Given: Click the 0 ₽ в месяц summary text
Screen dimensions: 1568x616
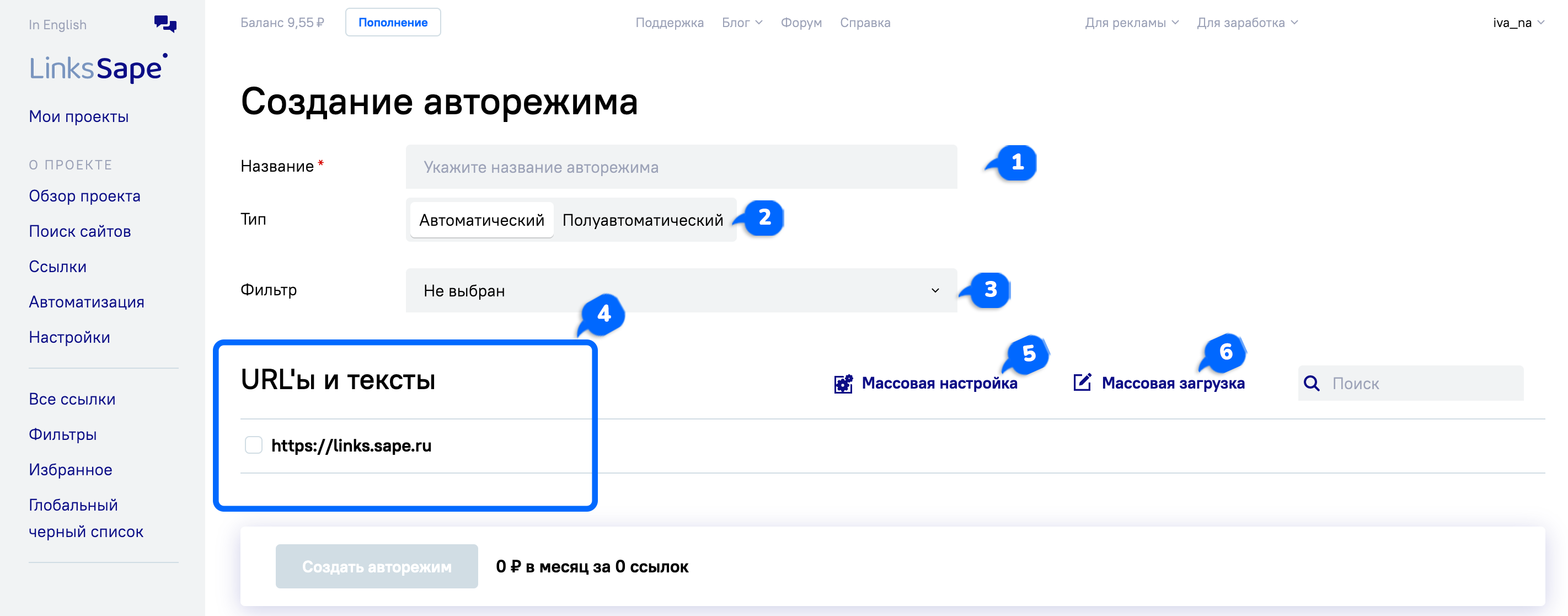Looking at the screenshot, I should (592, 567).
